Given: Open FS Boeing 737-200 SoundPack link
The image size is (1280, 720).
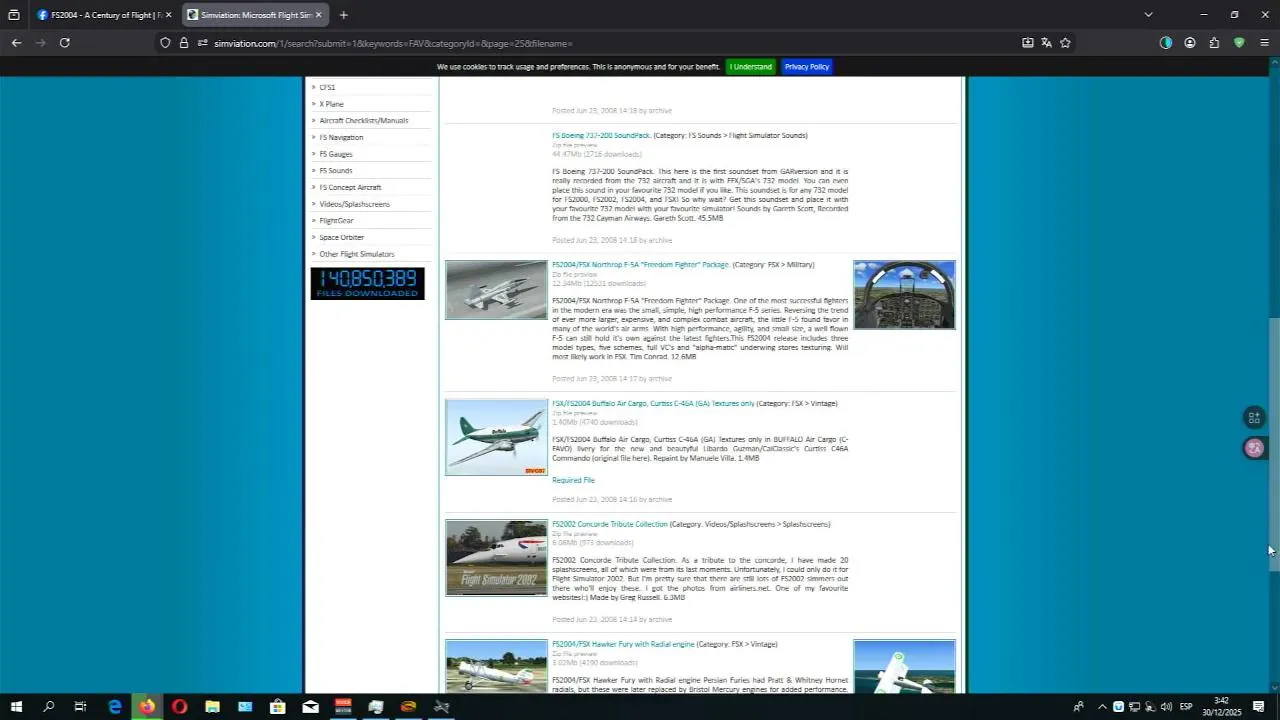Looking at the screenshot, I should (601, 136).
